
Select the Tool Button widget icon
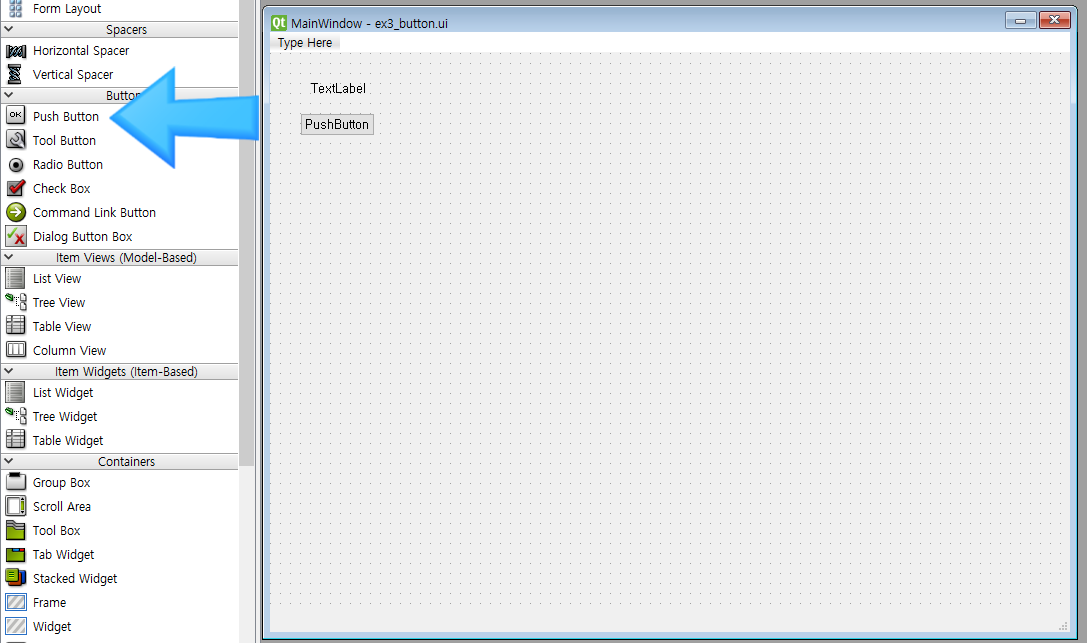[15, 140]
